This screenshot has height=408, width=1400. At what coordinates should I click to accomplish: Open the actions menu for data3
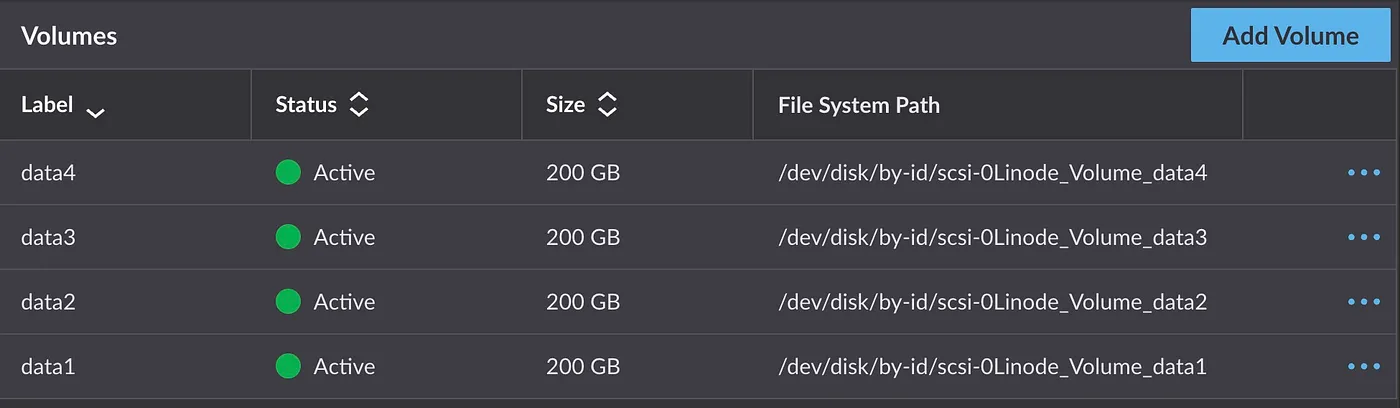pyautogui.click(x=1363, y=237)
